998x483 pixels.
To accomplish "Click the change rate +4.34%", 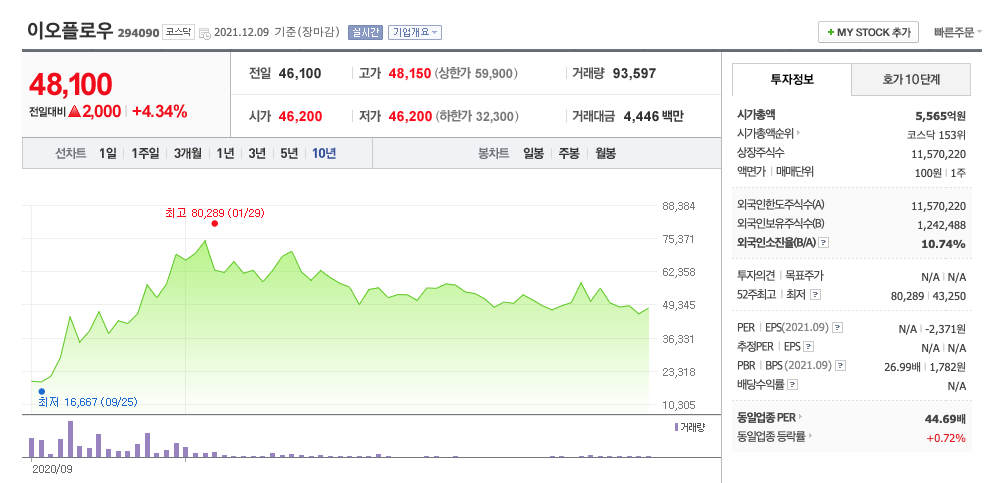I will point(160,112).
